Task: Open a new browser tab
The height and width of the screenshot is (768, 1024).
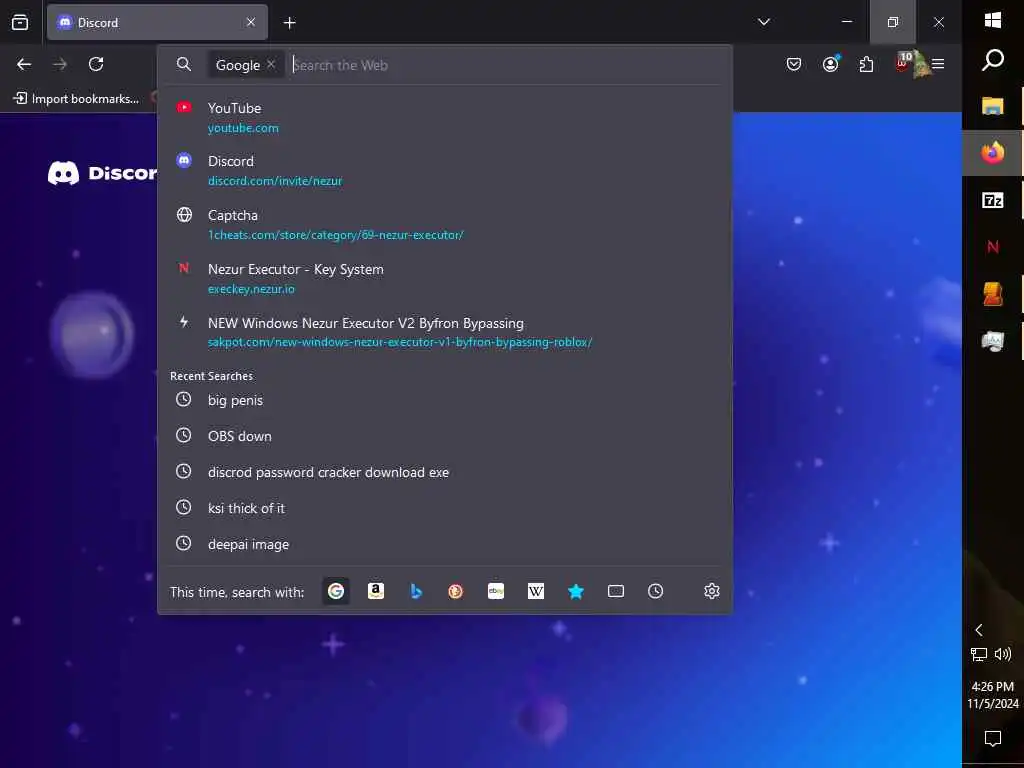Action: (289, 23)
